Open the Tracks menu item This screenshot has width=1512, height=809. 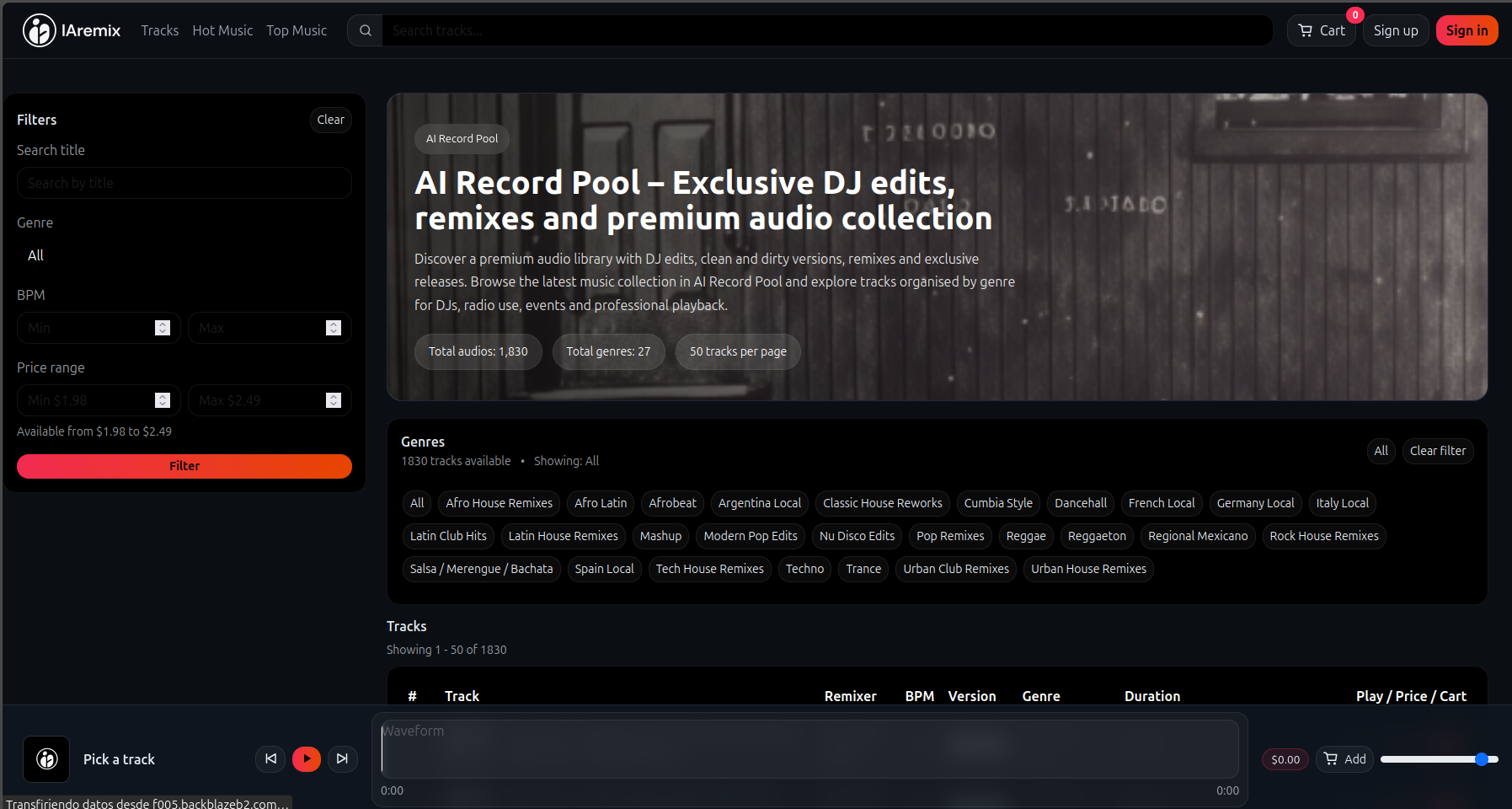(160, 30)
